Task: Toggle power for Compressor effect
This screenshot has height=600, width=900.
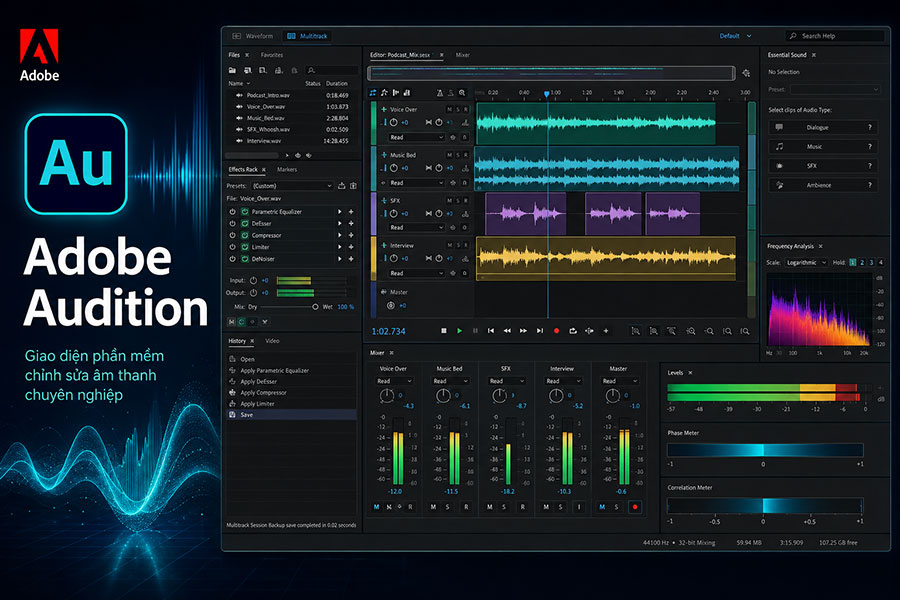Action: [x=232, y=235]
